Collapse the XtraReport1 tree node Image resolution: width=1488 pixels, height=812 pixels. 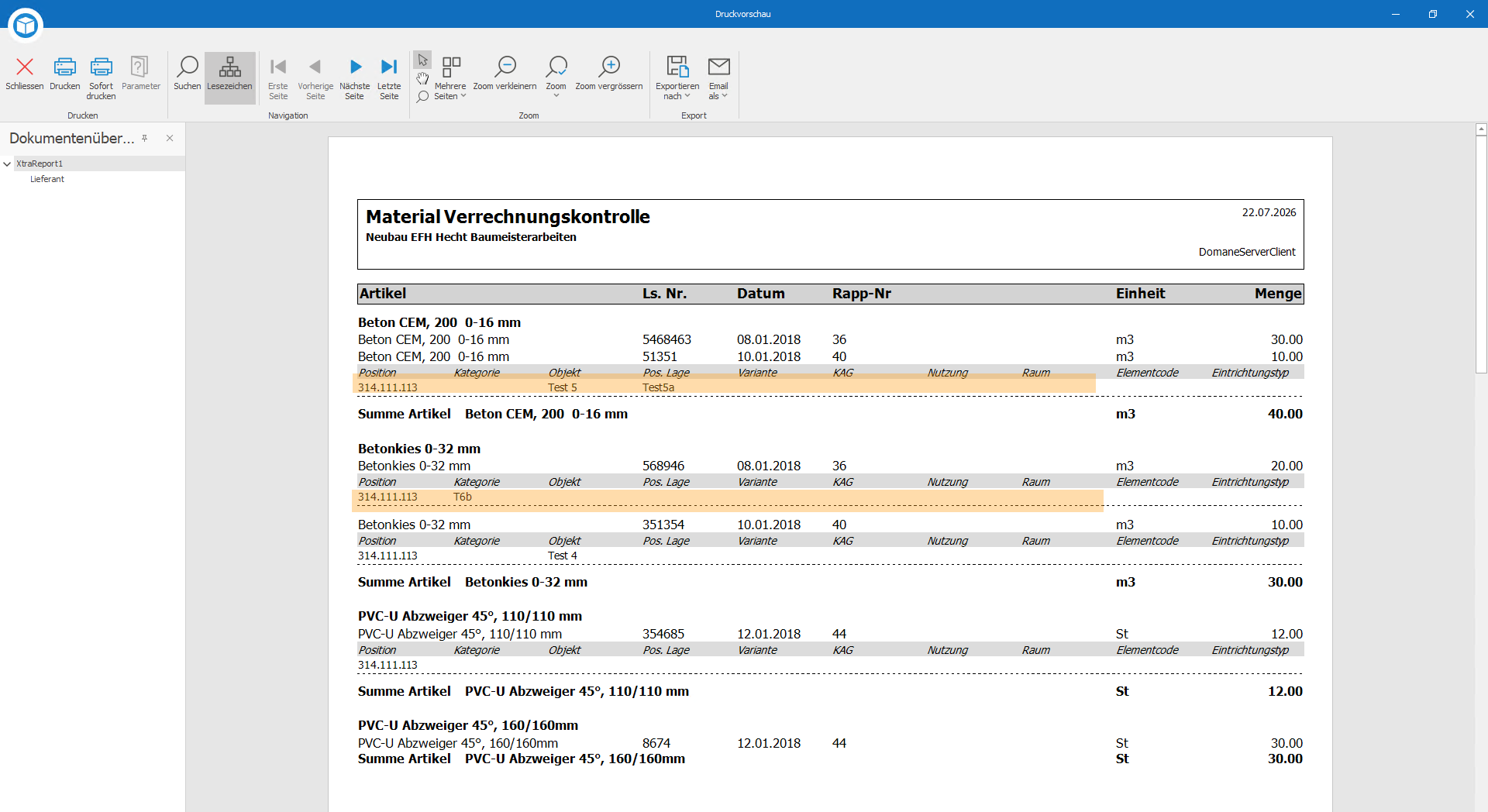coord(7,164)
